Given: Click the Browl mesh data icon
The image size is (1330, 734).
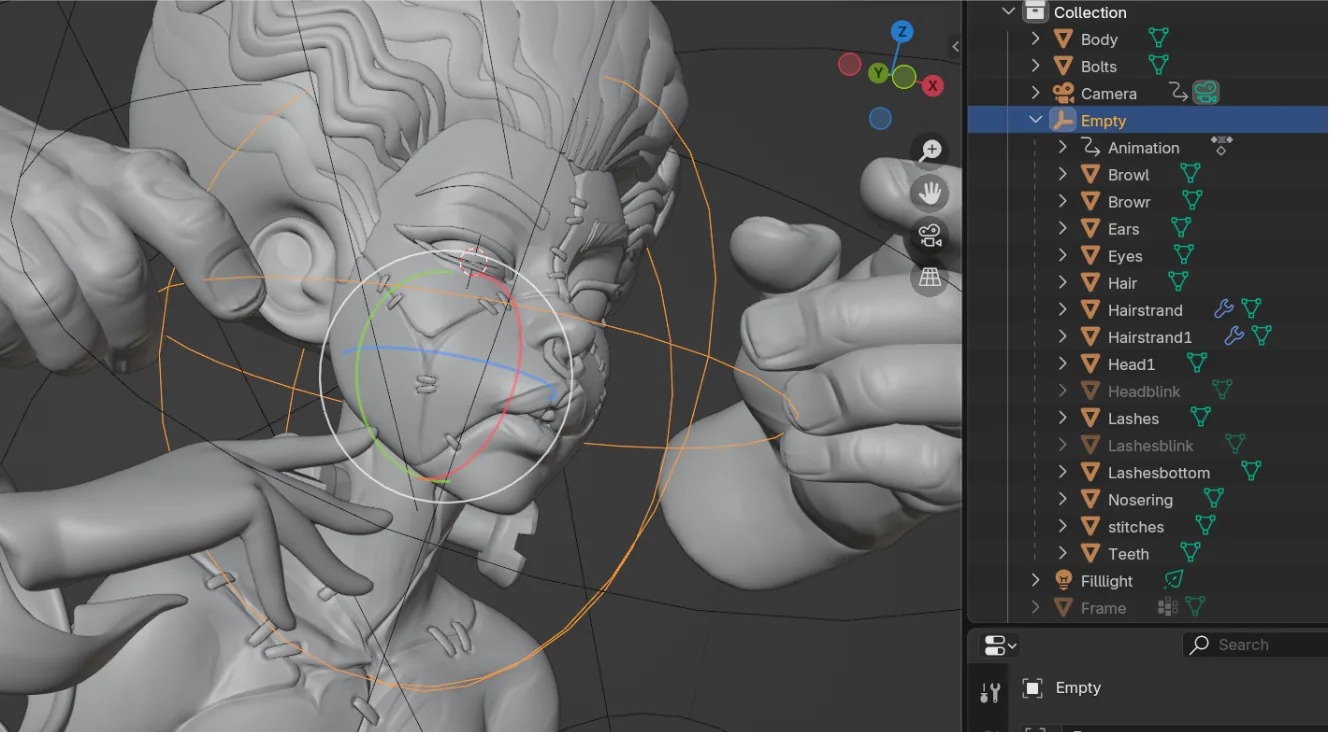Looking at the screenshot, I should 1189,174.
